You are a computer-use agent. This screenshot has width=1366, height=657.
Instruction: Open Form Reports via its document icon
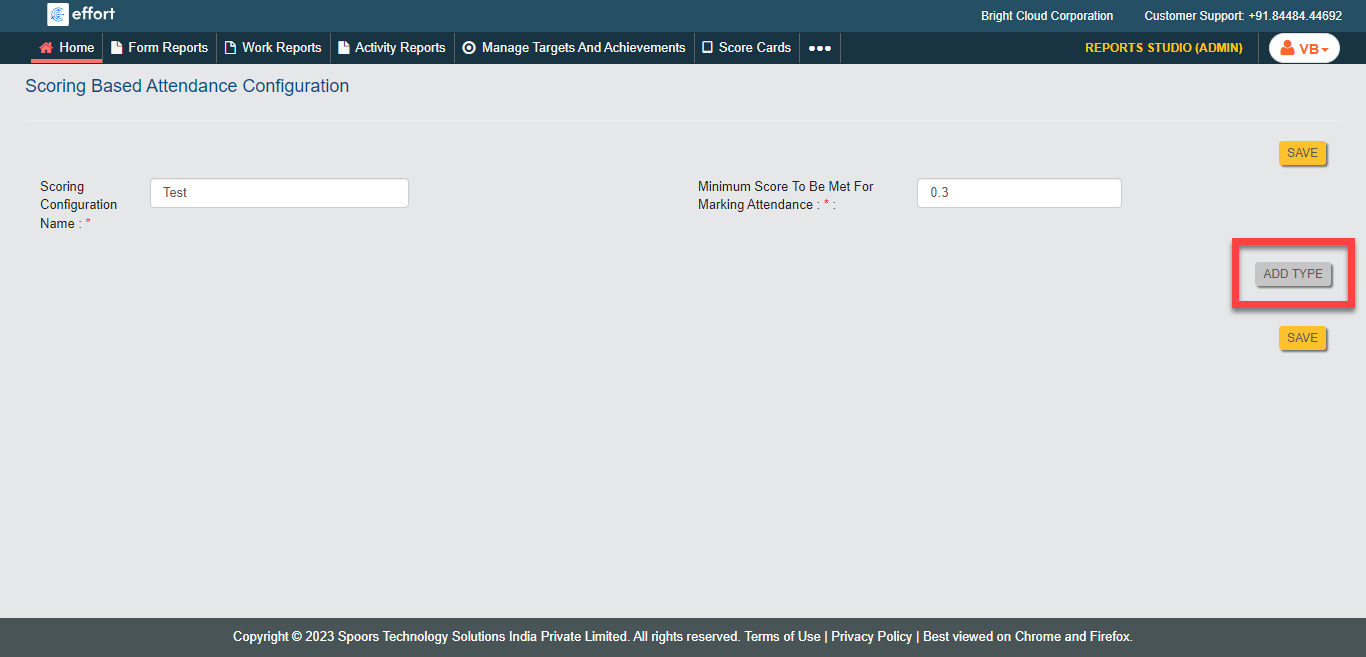point(116,48)
